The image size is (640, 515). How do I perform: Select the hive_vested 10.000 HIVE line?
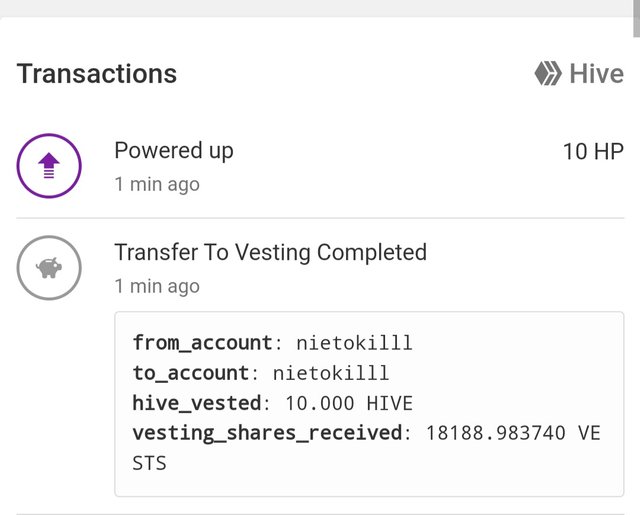273,403
